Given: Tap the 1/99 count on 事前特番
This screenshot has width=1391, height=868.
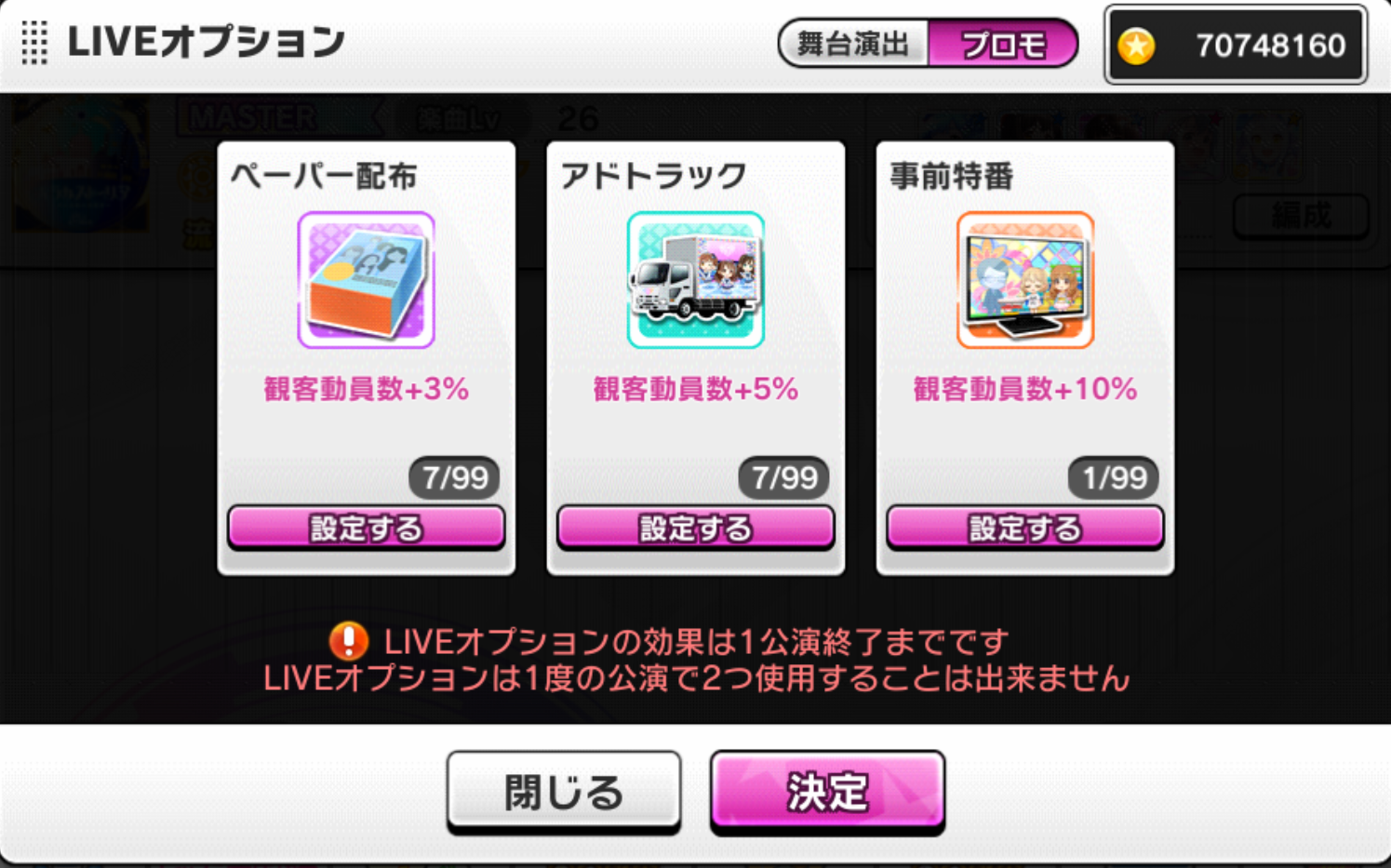Looking at the screenshot, I should [1114, 478].
